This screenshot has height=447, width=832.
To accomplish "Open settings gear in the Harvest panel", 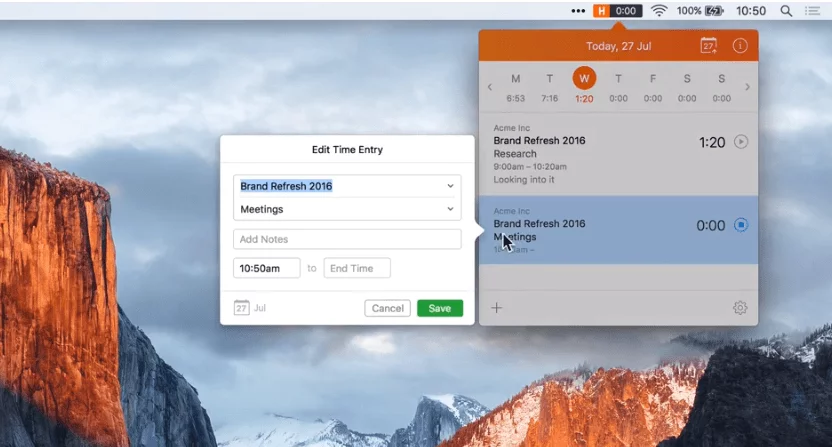I will pyautogui.click(x=740, y=308).
